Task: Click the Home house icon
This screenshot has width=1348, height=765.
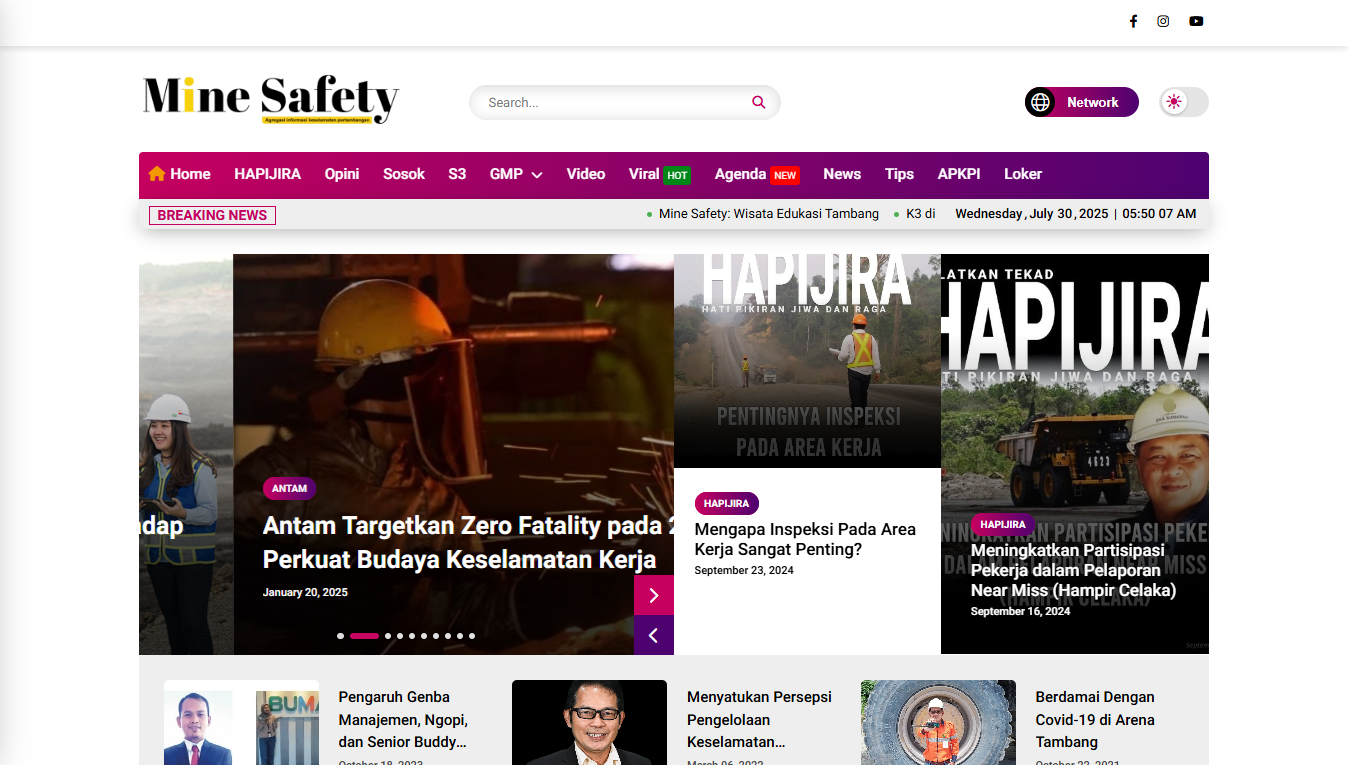Action: (157, 174)
